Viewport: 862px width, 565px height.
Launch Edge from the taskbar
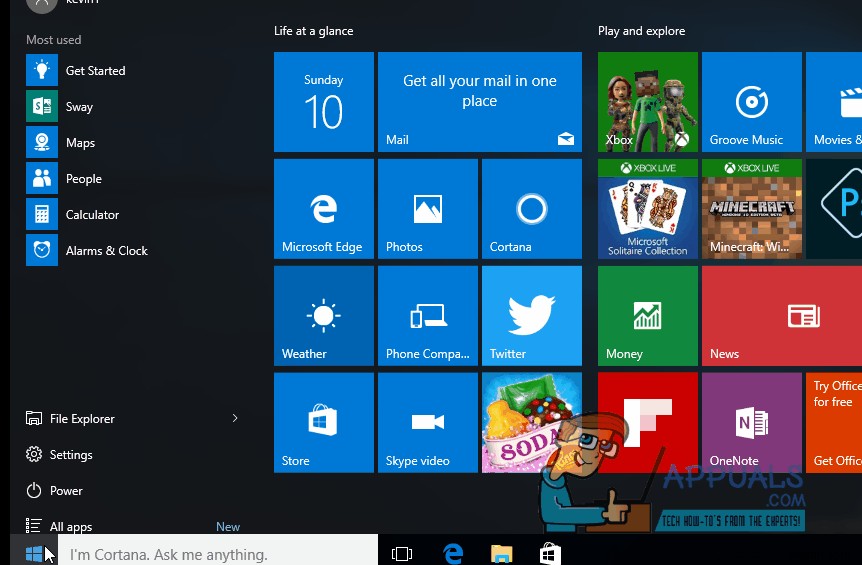point(453,553)
